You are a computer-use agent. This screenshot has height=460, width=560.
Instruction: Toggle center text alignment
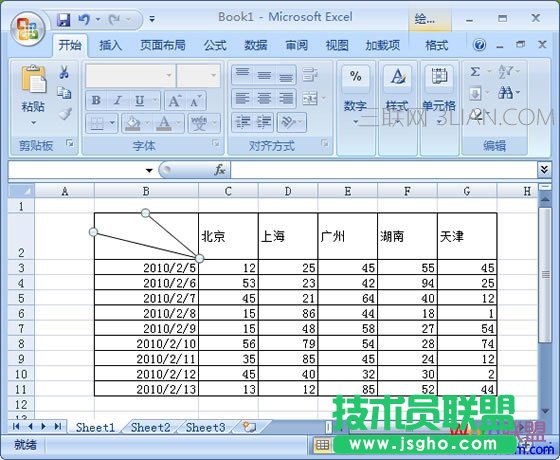point(264,98)
